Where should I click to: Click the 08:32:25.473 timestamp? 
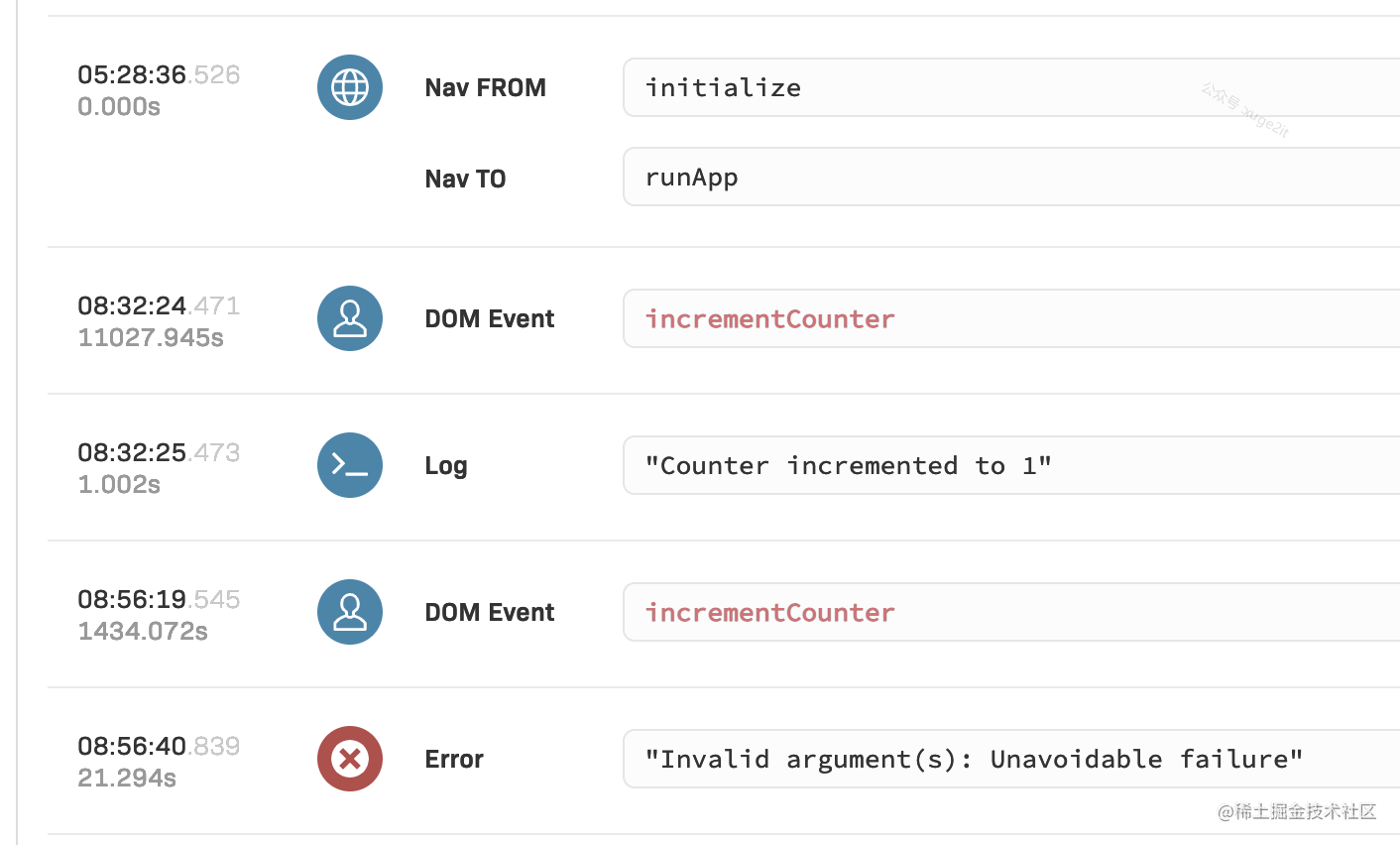point(159,452)
